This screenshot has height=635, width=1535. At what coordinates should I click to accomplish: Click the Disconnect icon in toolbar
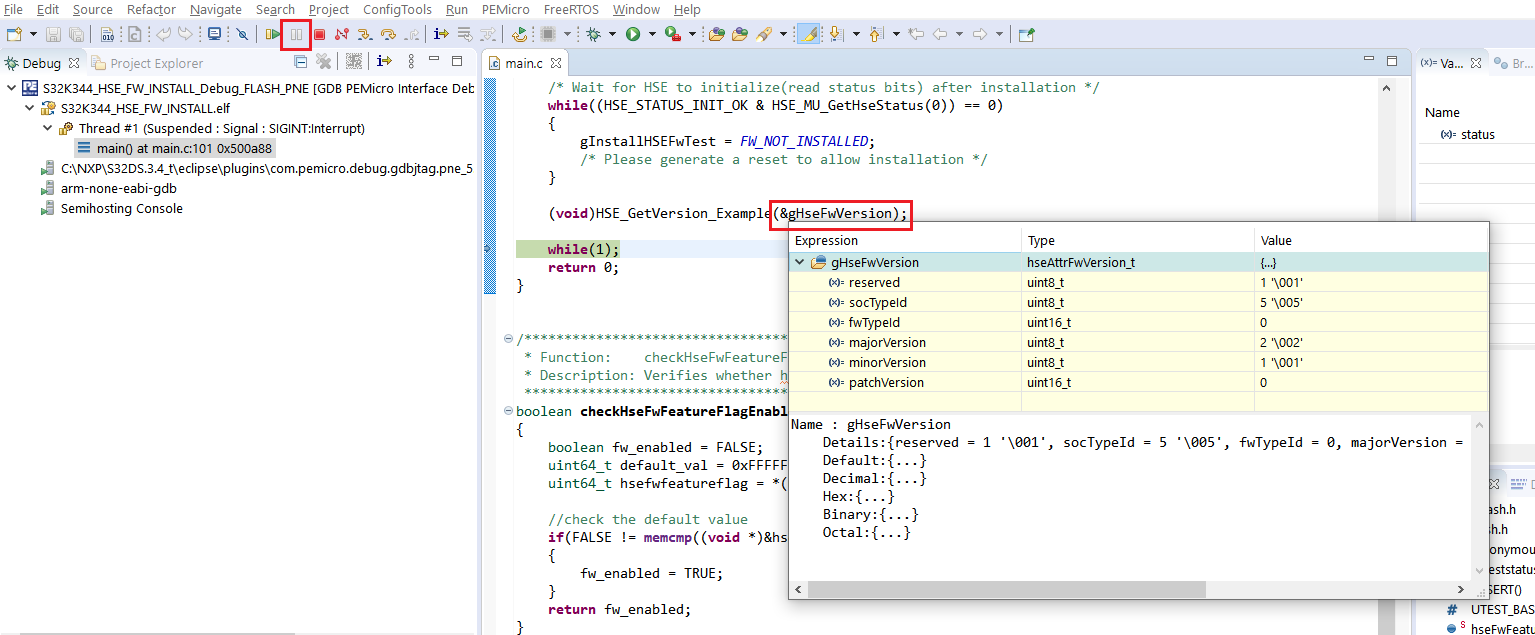[x=342, y=35]
